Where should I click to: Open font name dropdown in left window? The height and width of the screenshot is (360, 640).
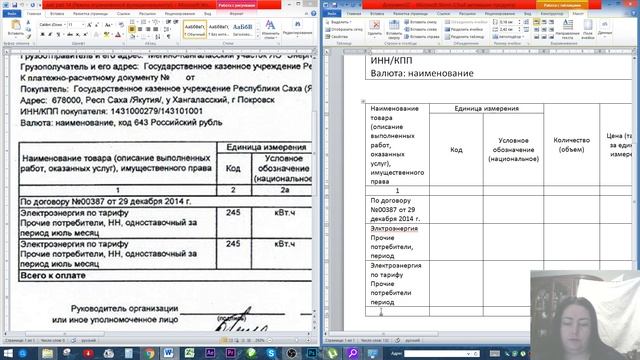tap(65, 25)
